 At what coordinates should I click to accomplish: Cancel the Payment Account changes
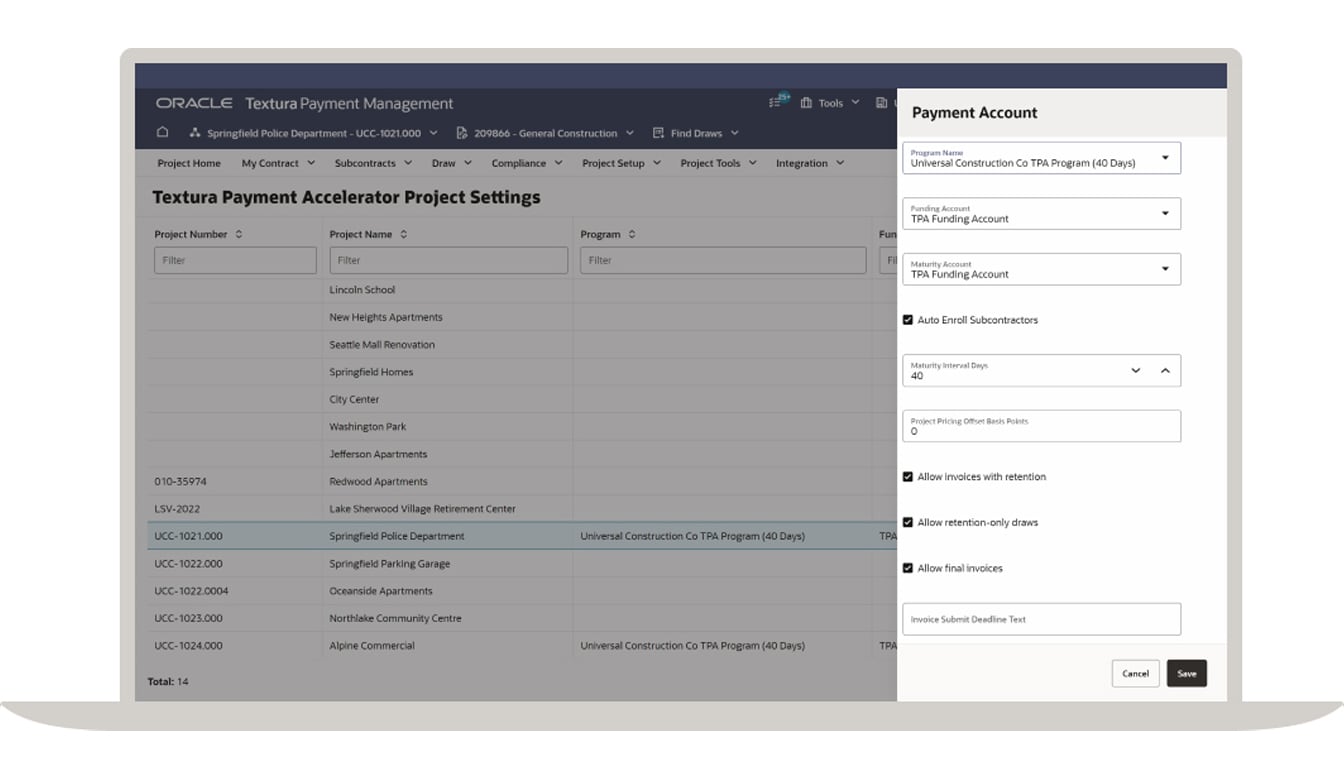(1135, 673)
